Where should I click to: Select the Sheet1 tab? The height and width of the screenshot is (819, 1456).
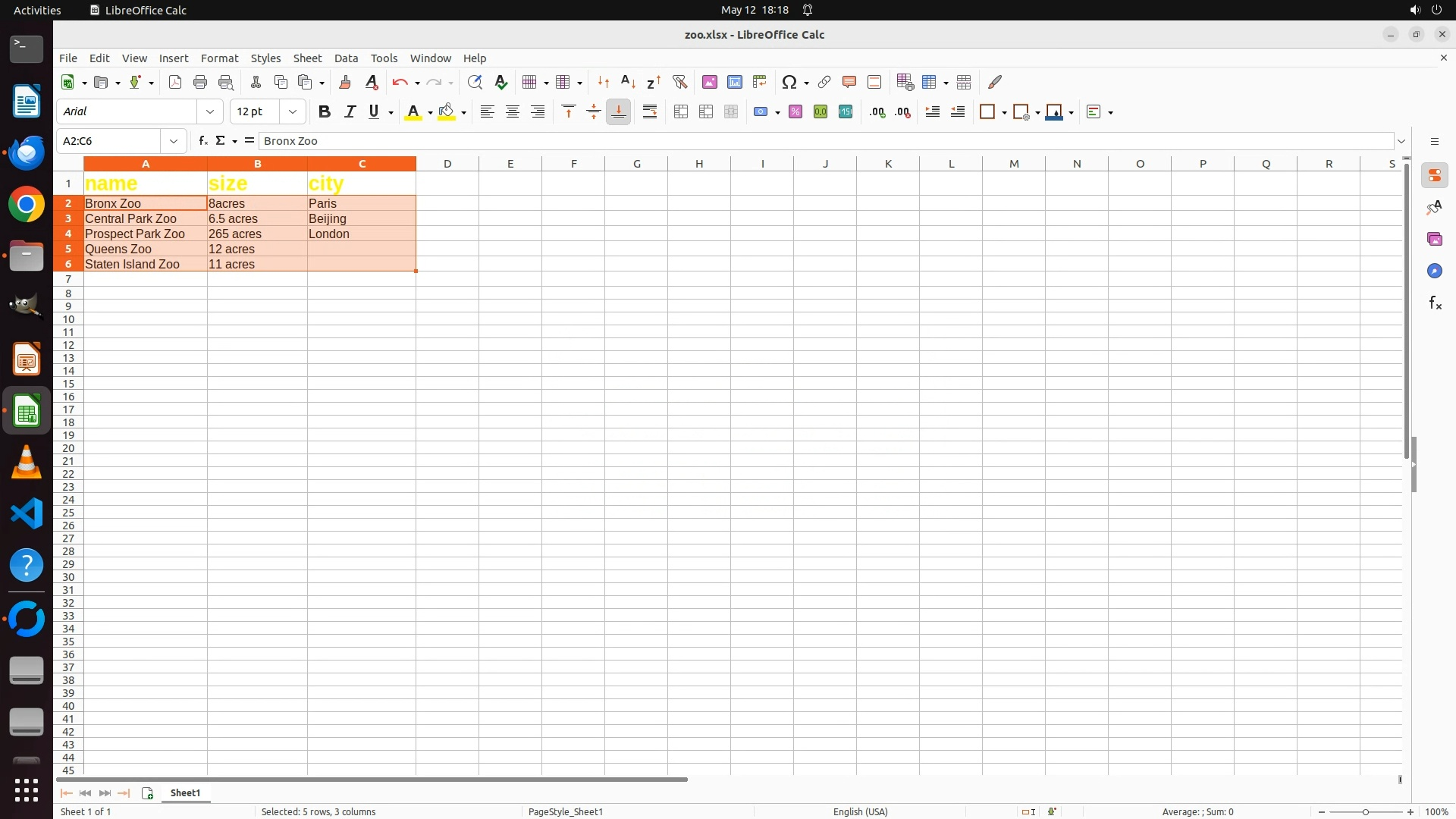[x=185, y=792]
